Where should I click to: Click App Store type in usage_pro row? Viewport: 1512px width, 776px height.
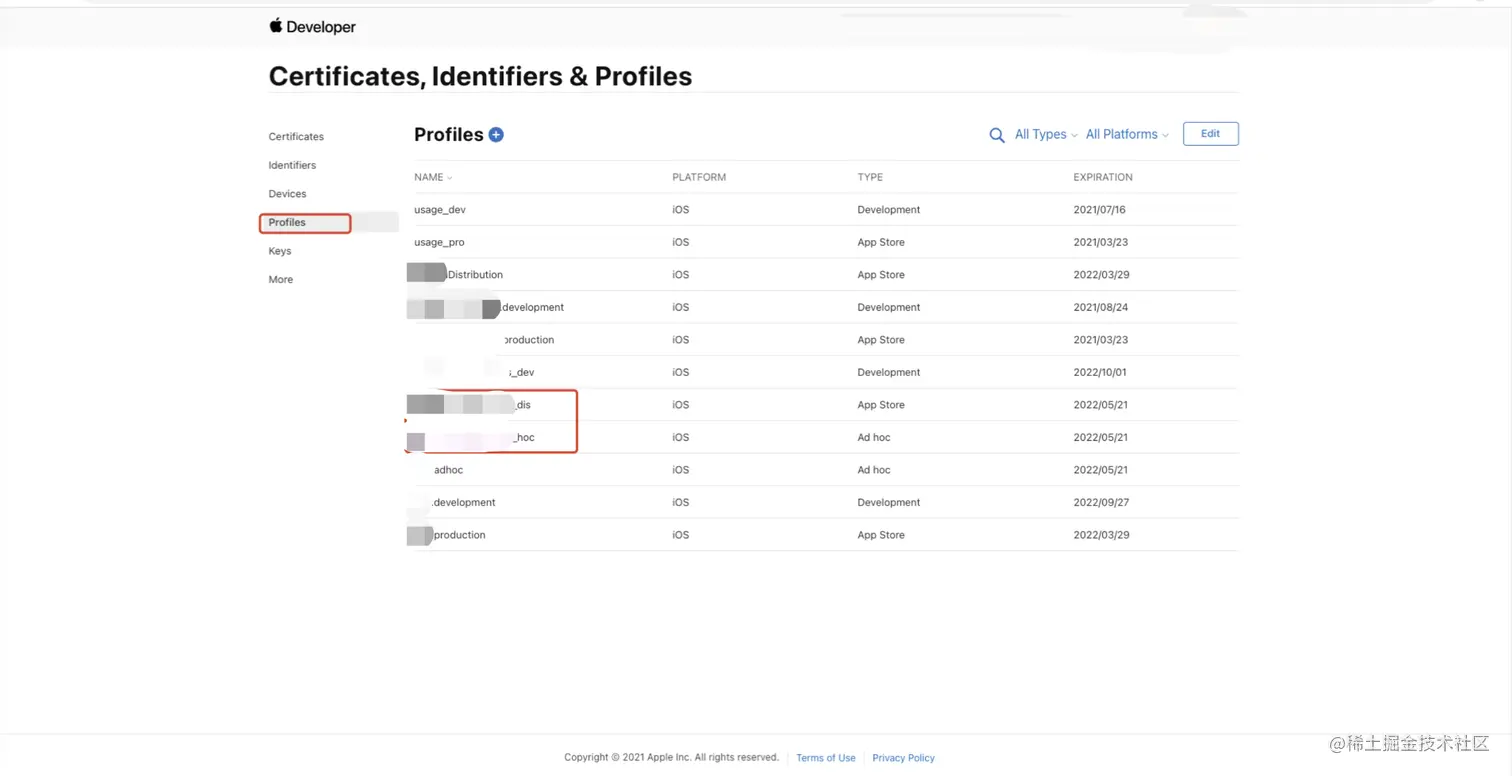pos(881,242)
